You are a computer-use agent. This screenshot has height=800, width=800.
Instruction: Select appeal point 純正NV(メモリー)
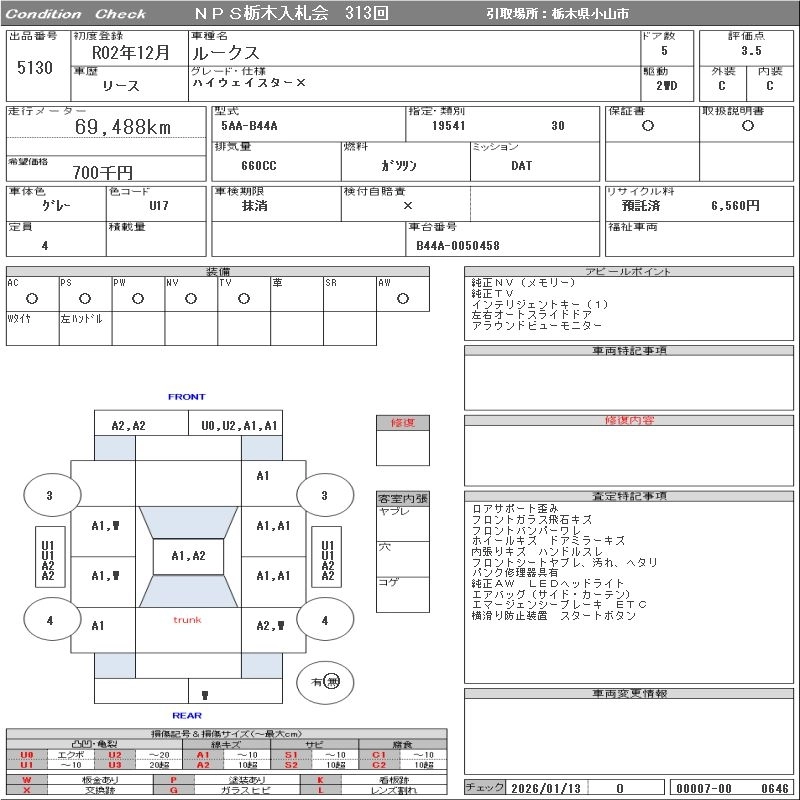click(523, 282)
